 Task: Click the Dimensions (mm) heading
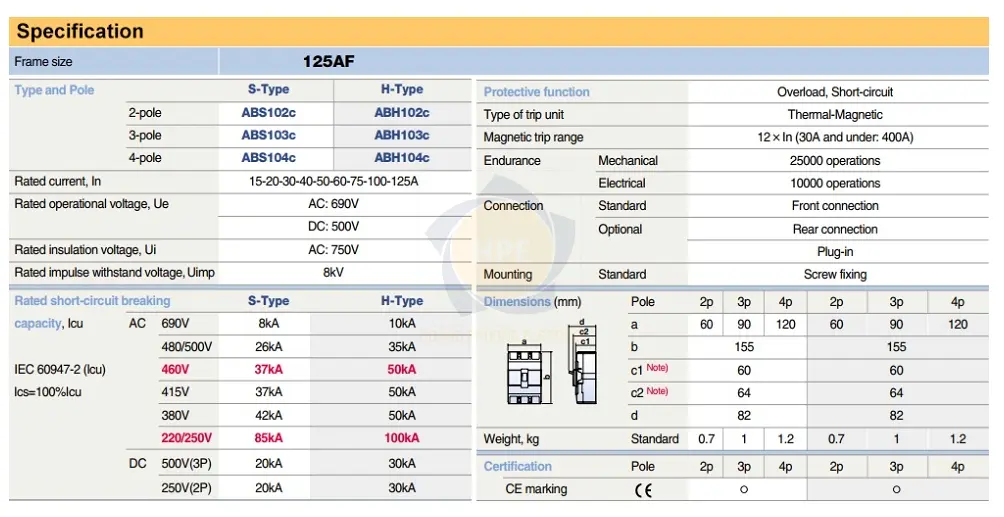click(532, 302)
